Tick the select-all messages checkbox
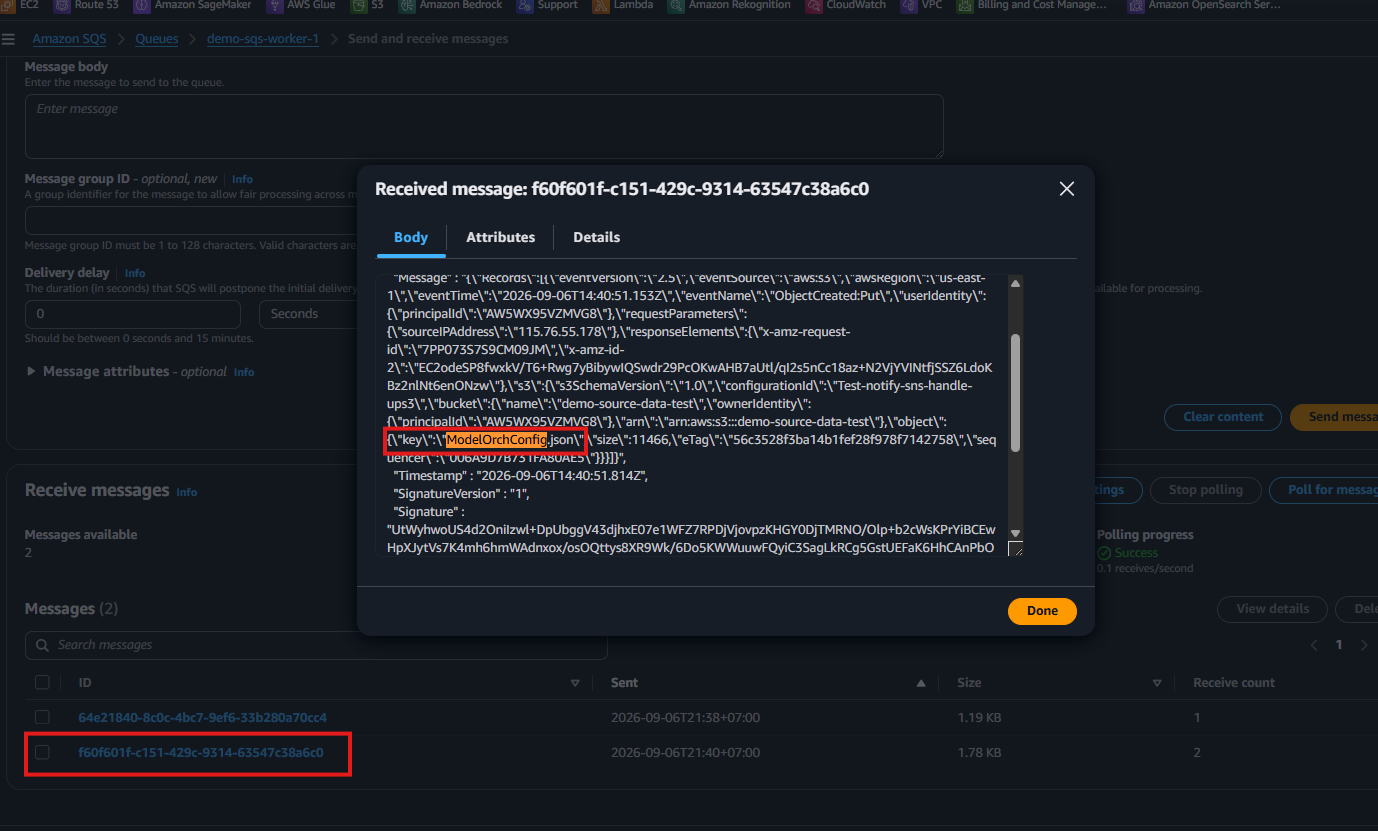Image resolution: width=1378 pixels, height=831 pixels. (42, 683)
